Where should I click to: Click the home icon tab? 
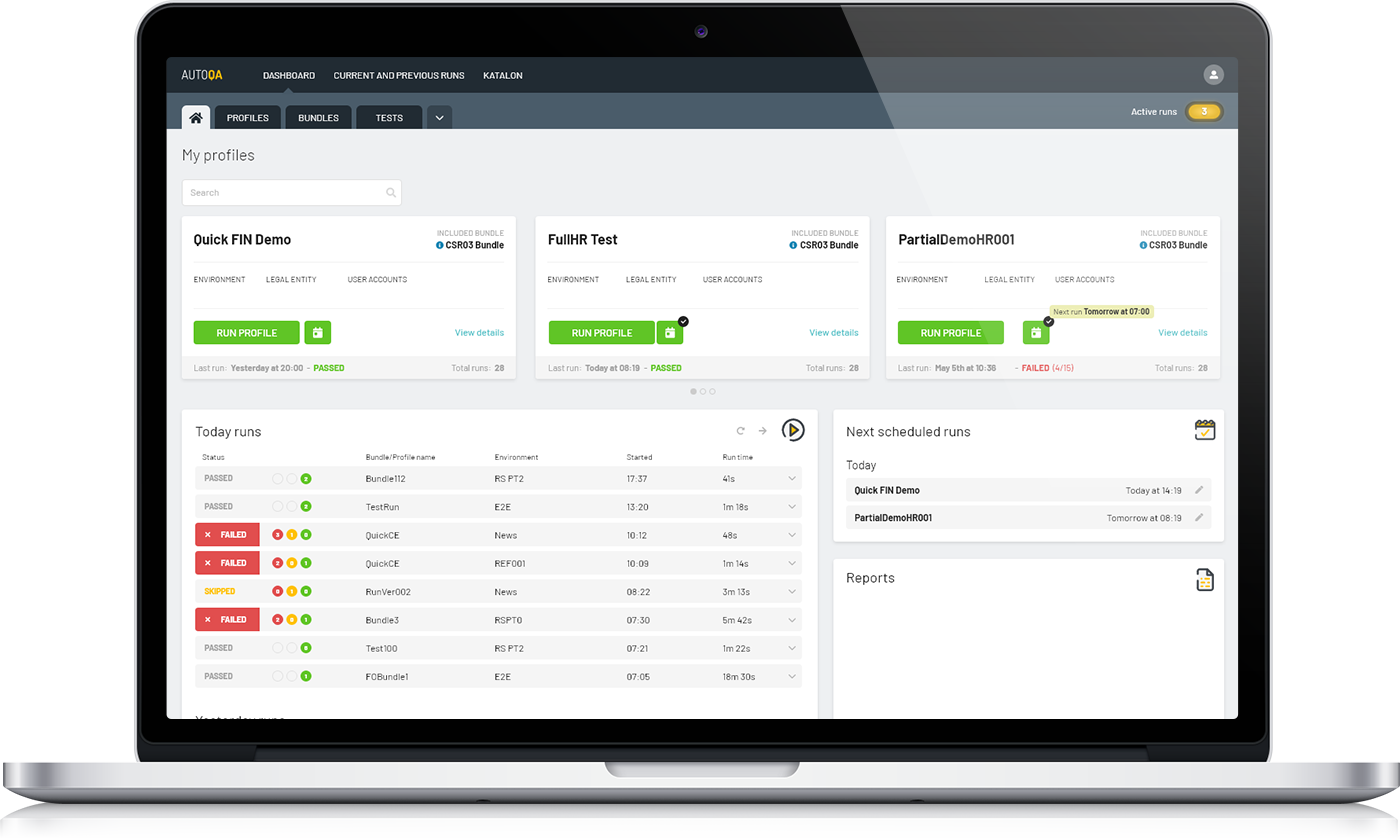196,118
